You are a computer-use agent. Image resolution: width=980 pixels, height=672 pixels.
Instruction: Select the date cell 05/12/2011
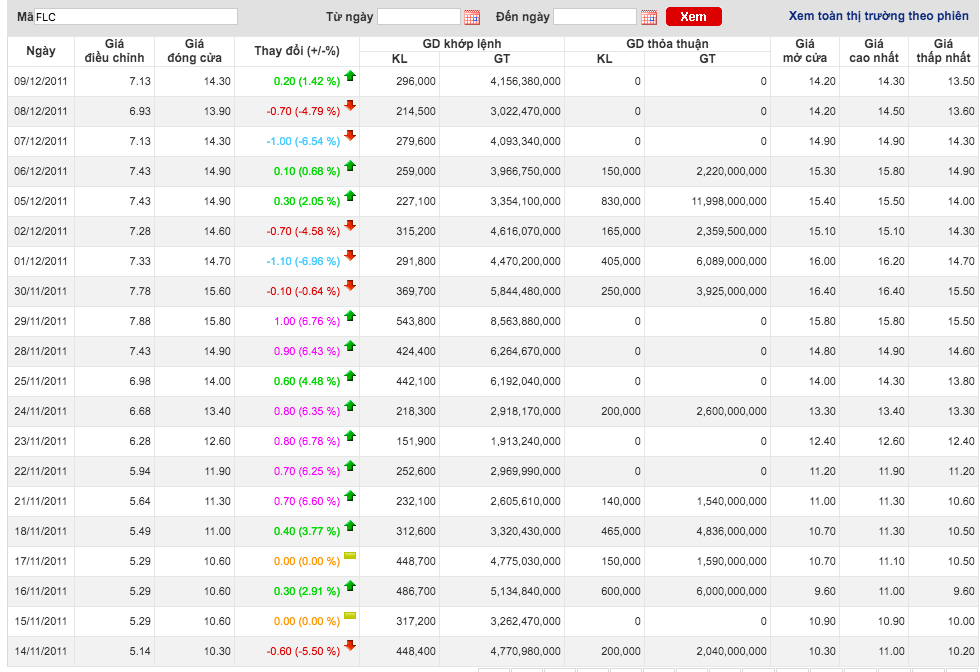click(x=41, y=201)
